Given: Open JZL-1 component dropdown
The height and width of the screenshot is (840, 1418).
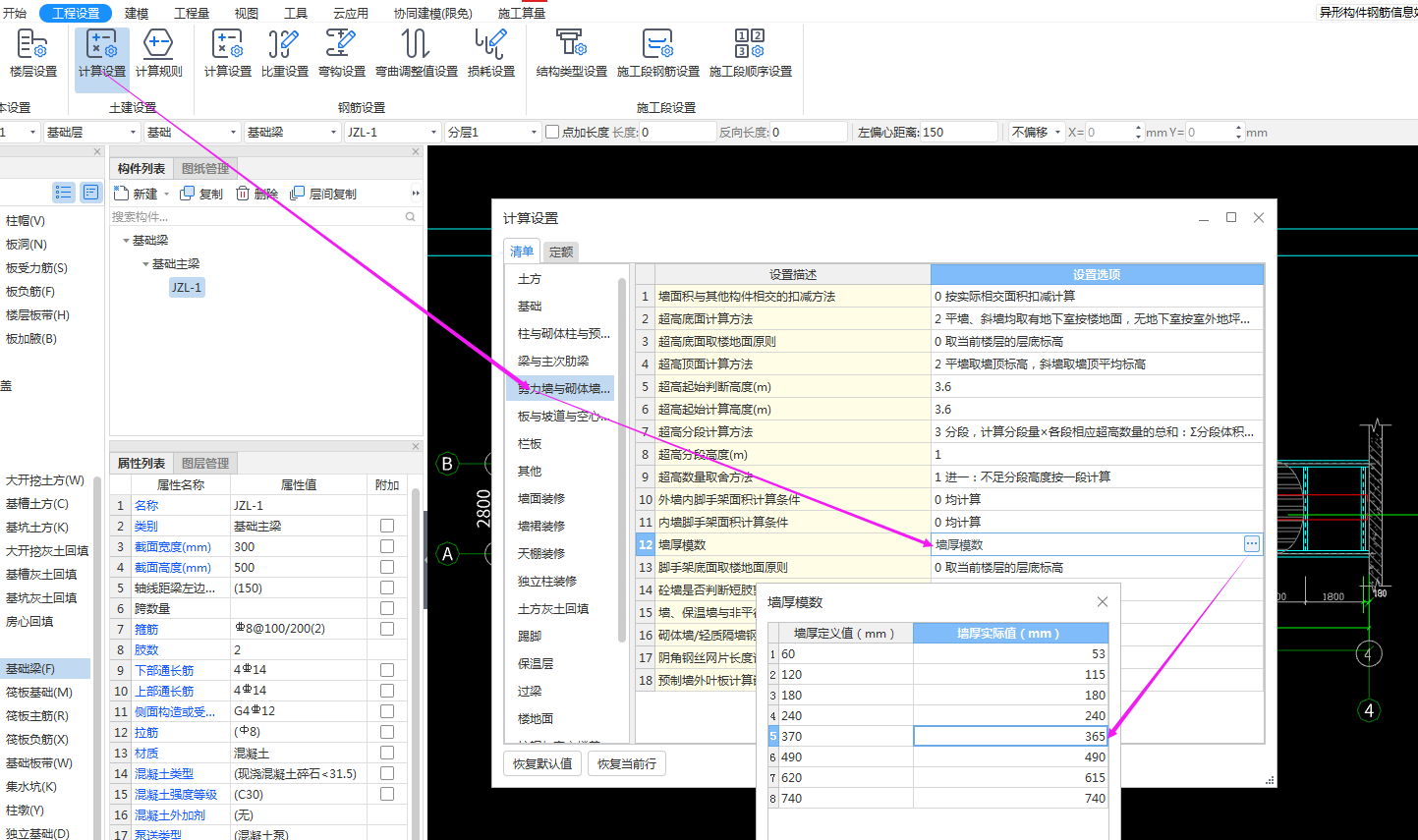Looking at the screenshot, I should (392, 132).
